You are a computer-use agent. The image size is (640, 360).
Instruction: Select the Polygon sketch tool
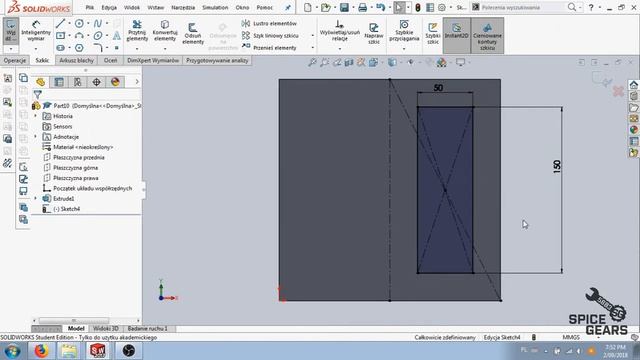[79, 48]
